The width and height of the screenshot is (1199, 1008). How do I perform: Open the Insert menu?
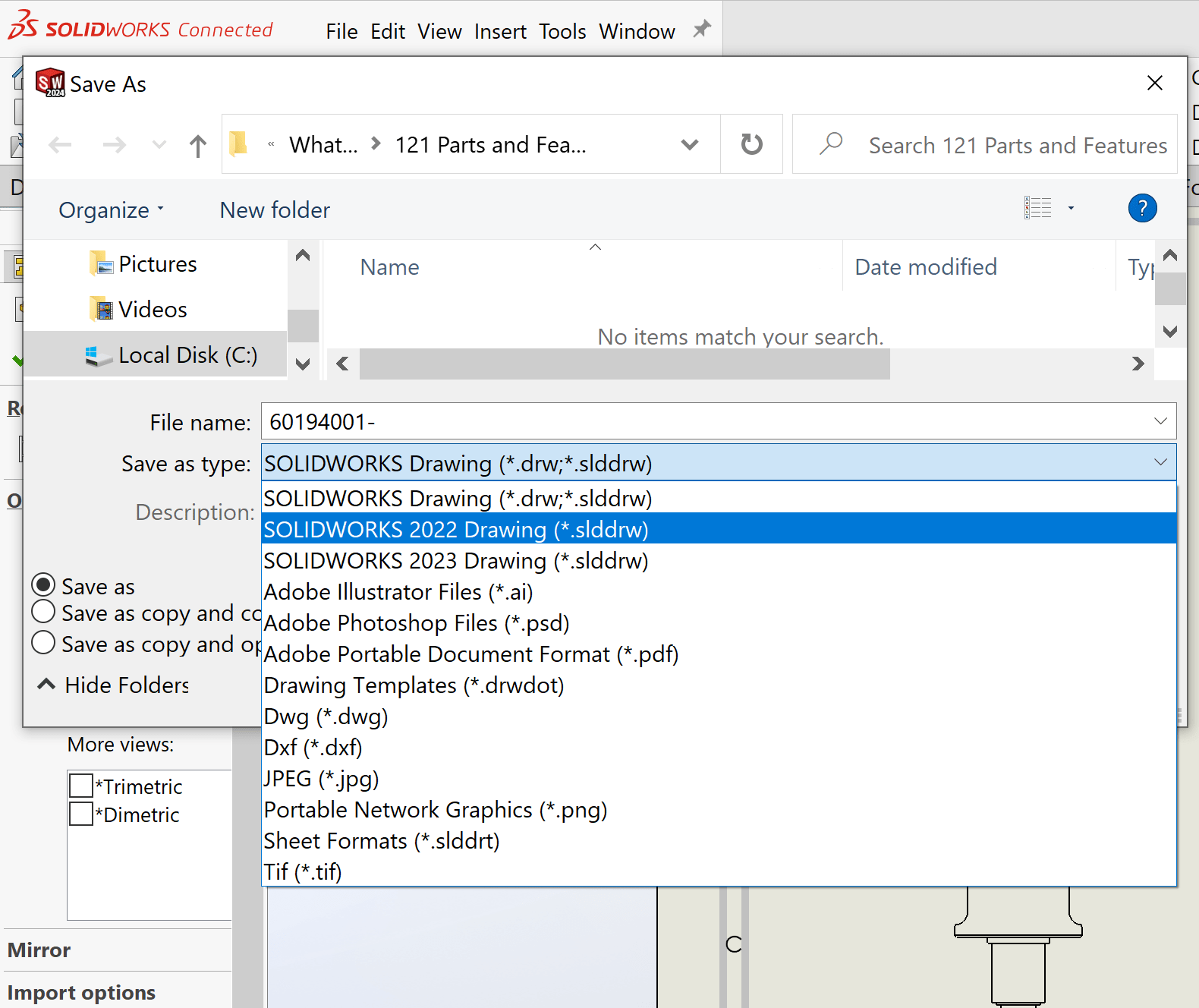[x=500, y=31]
